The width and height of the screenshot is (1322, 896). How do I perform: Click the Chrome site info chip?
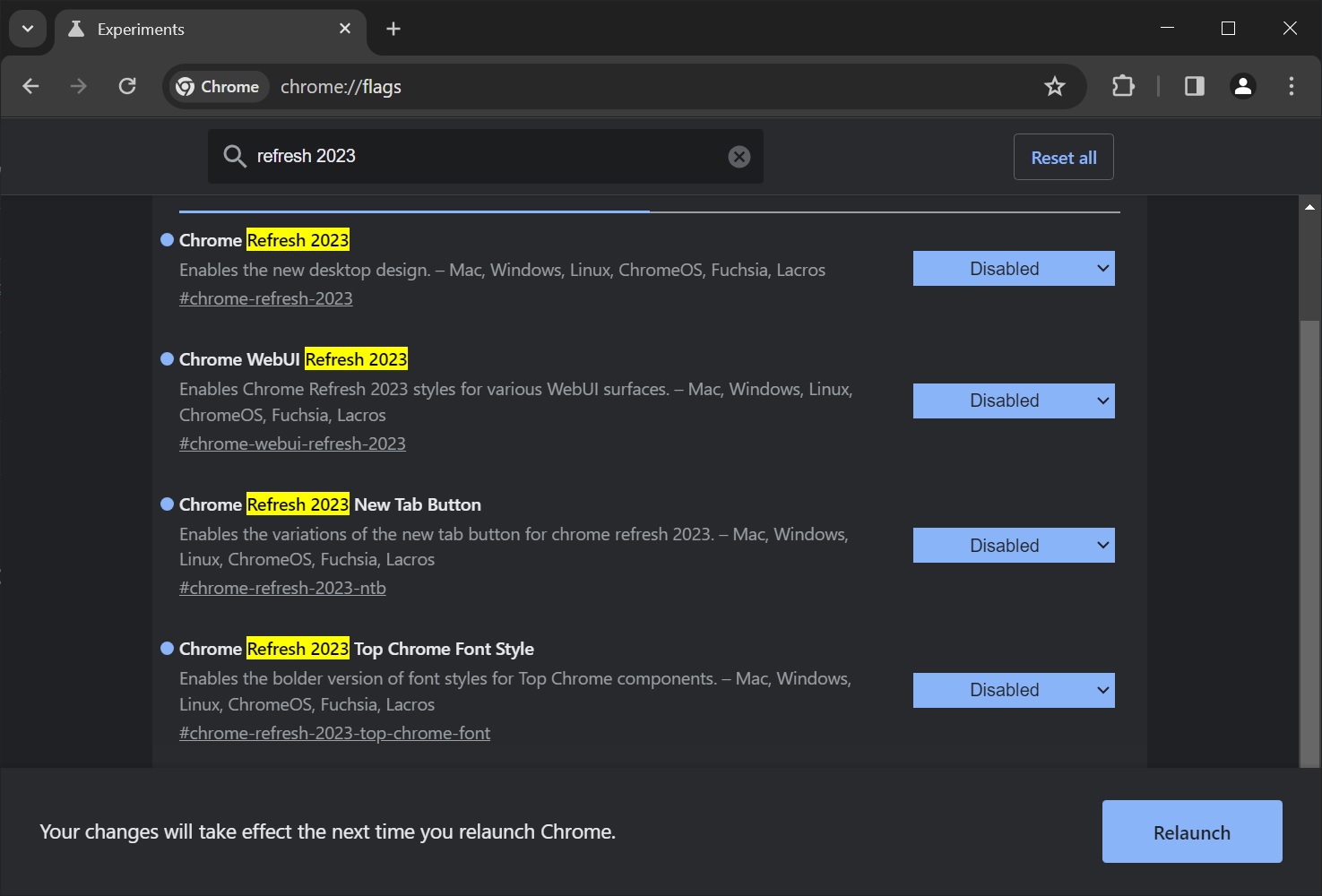(x=218, y=87)
